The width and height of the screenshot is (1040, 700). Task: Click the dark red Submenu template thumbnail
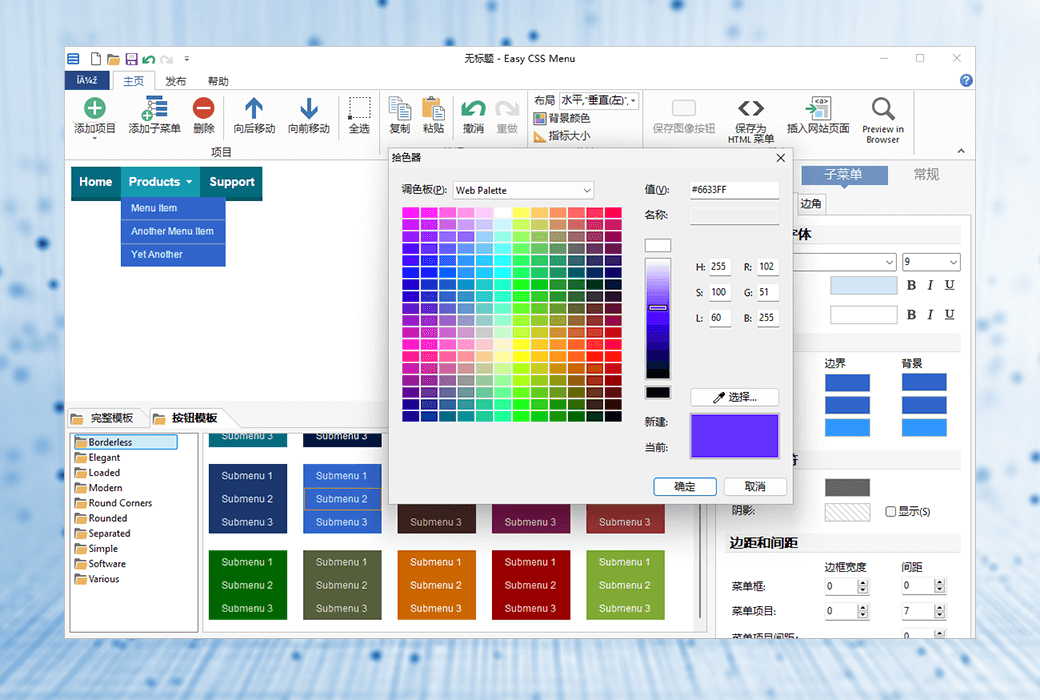coord(531,585)
